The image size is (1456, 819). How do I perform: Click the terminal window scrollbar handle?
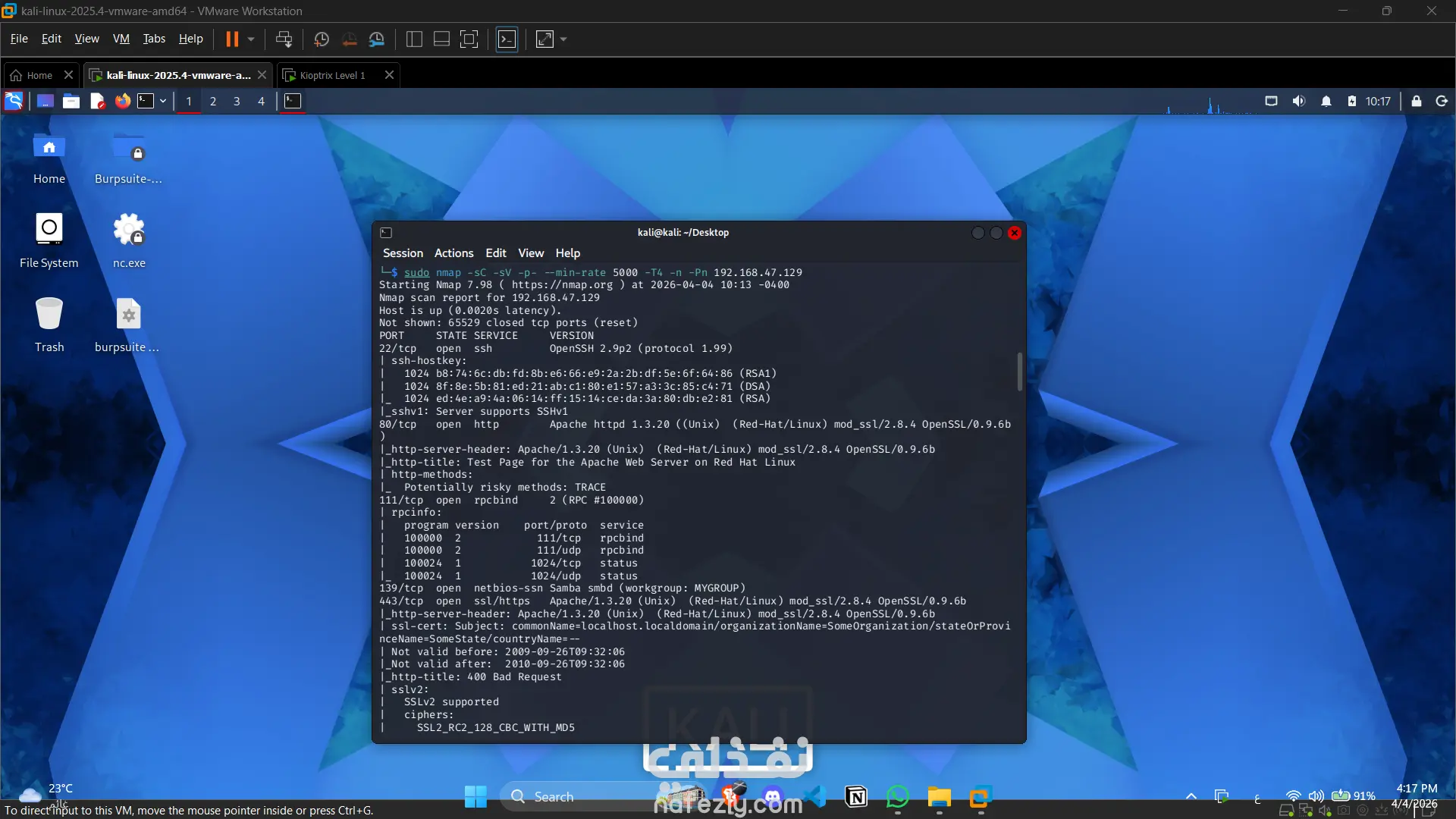(x=1020, y=372)
